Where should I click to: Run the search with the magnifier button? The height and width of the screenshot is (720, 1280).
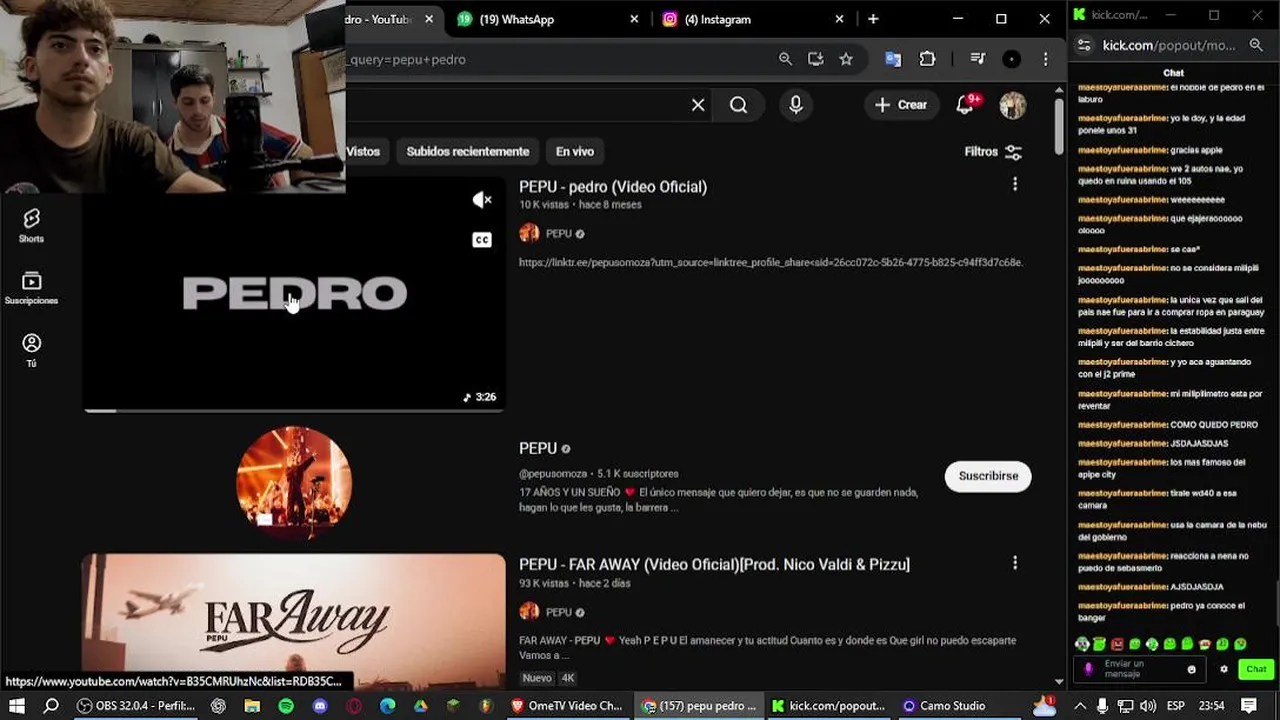click(738, 105)
